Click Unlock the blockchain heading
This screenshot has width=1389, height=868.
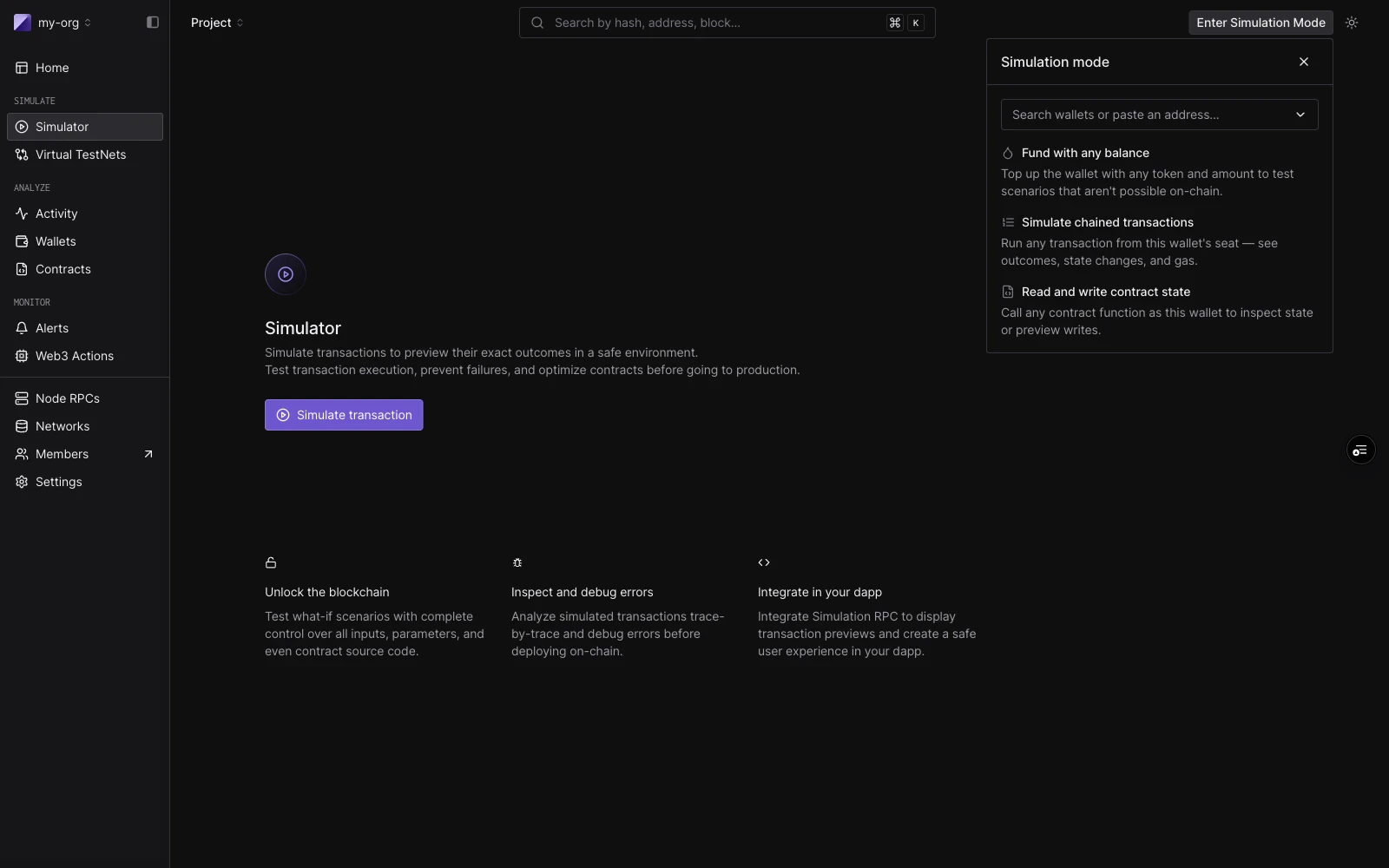point(327,592)
